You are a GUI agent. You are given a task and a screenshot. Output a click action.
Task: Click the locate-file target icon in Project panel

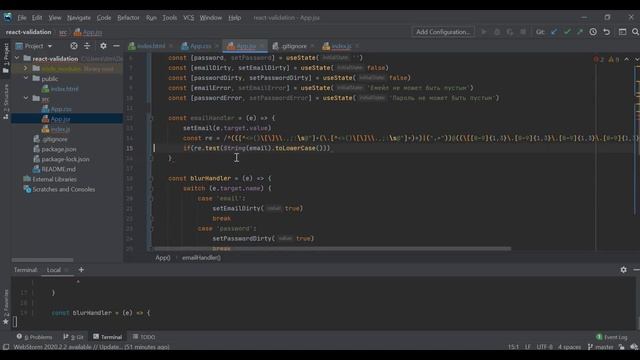74,46
